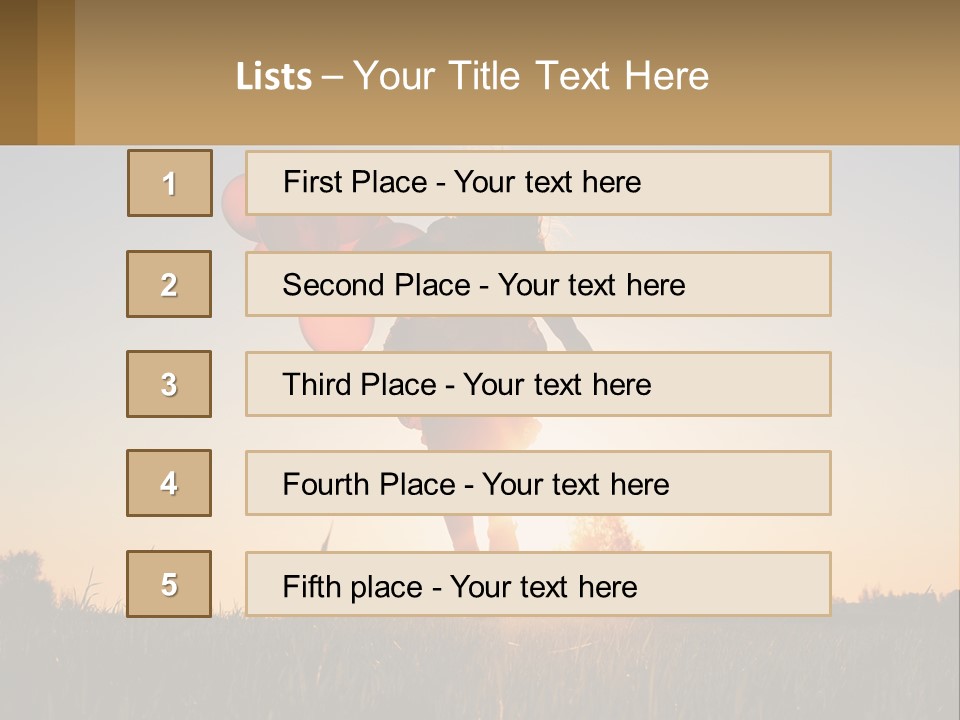
Task: Select the number 2 box
Action: click(x=169, y=284)
